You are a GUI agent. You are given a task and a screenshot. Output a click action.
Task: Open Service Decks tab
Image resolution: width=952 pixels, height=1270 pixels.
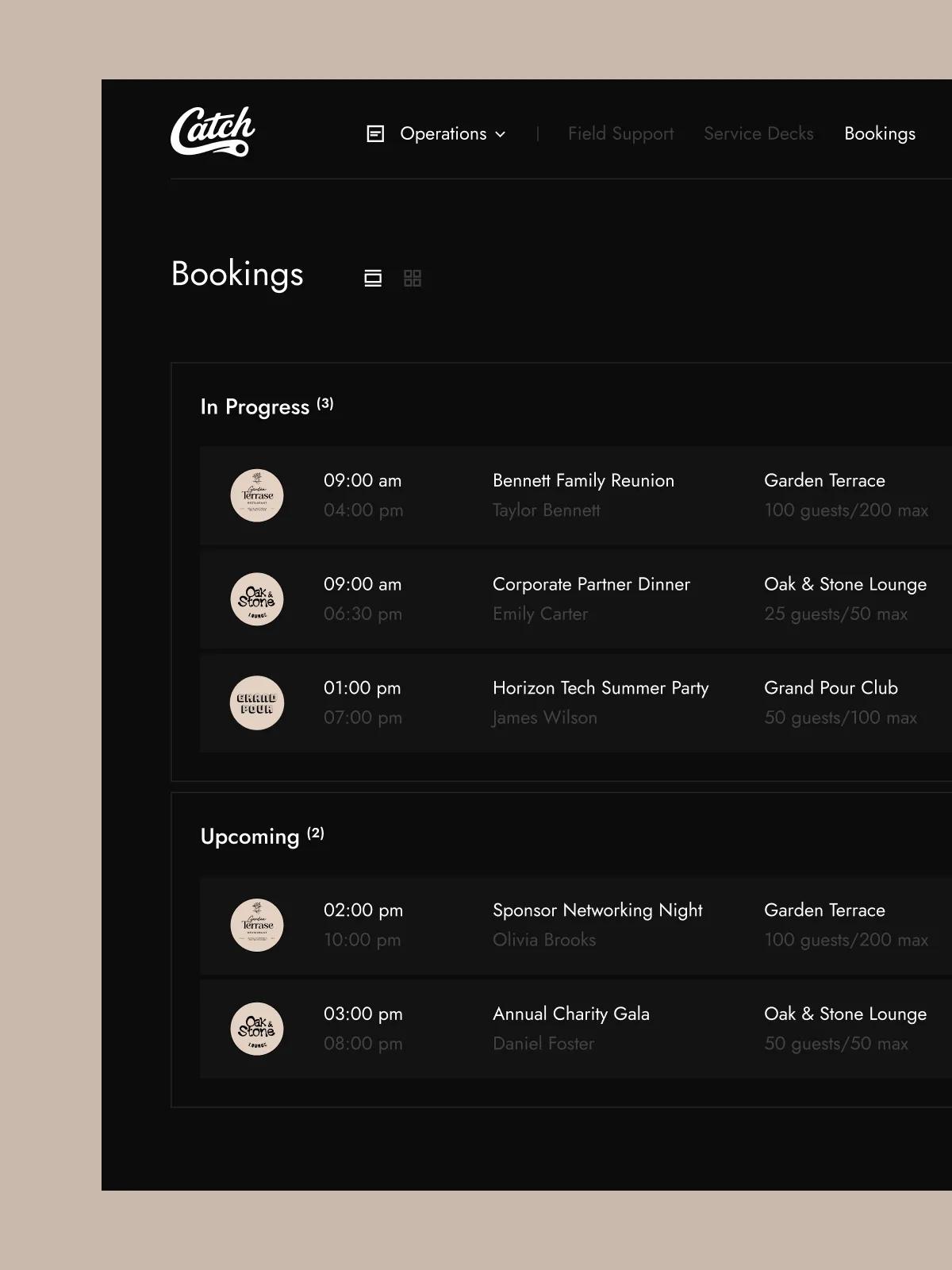[x=758, y=133]
